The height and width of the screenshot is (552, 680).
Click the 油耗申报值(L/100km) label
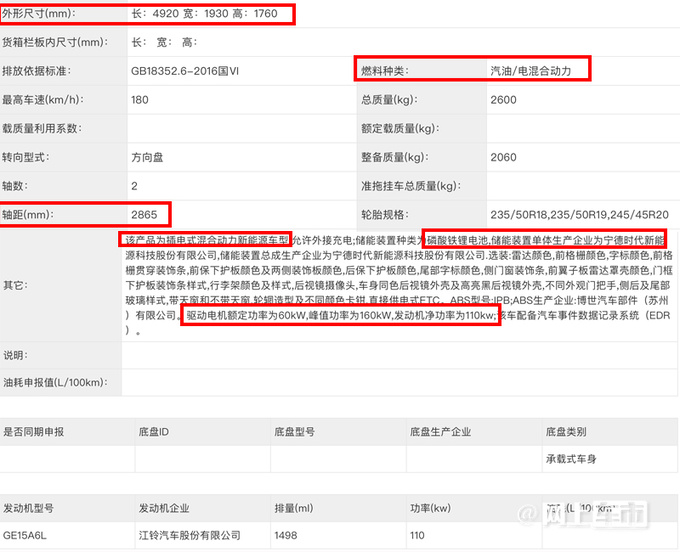[54, 382]
